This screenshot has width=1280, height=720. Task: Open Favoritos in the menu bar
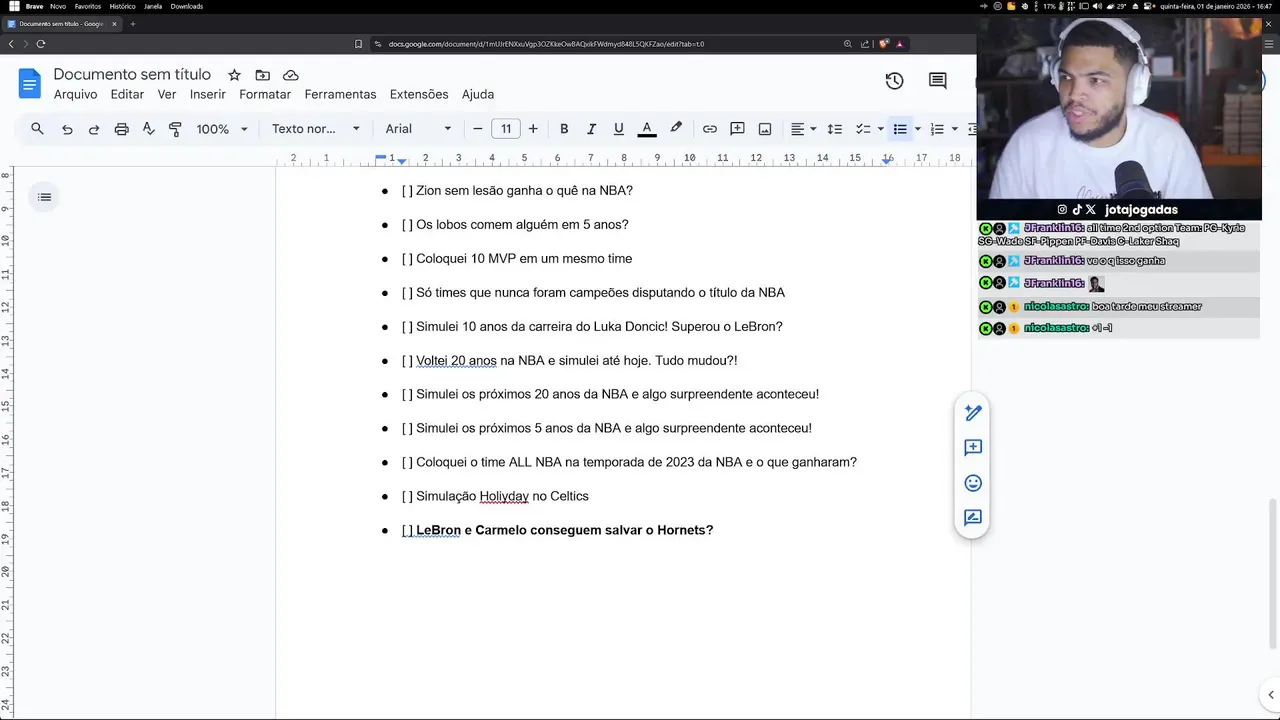pos(87,6)
